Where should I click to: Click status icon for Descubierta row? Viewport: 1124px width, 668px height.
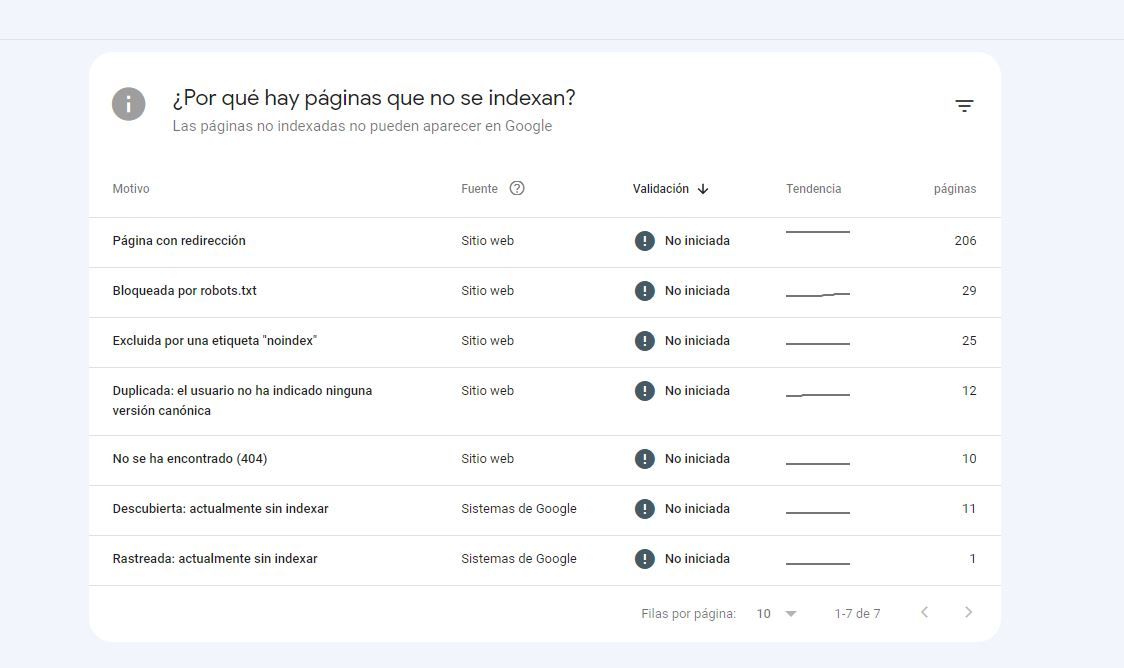pos(644,509)
